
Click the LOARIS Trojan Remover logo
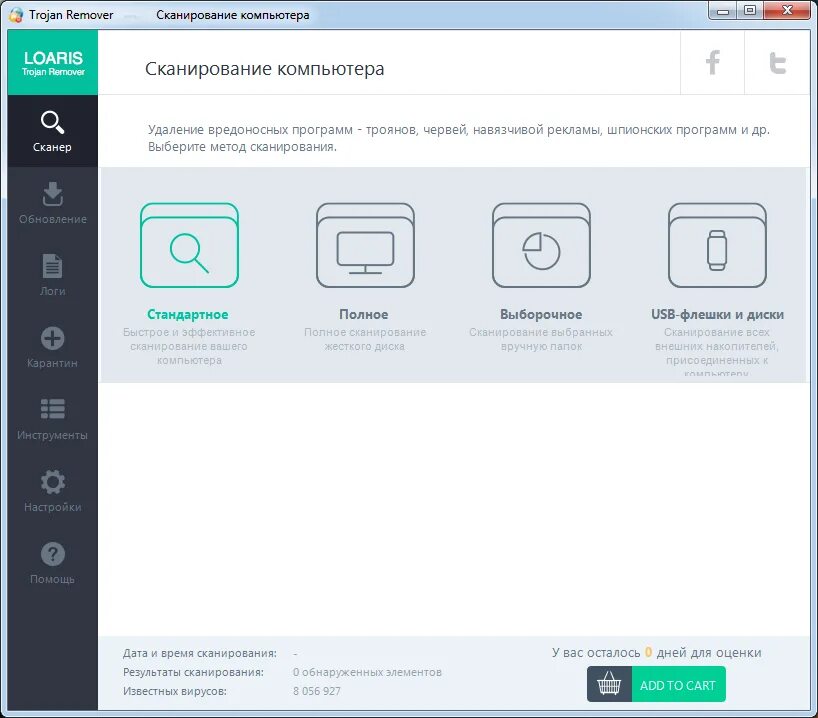pyautogui.click(x=51, y=62)
